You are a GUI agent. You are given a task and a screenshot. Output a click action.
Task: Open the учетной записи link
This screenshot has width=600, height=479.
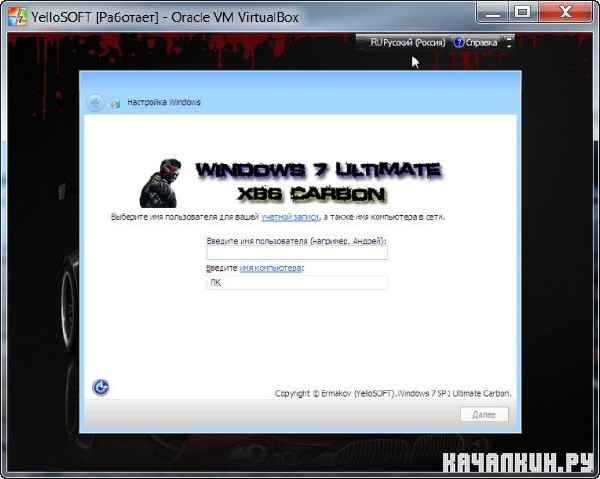(x=290, y=217)
